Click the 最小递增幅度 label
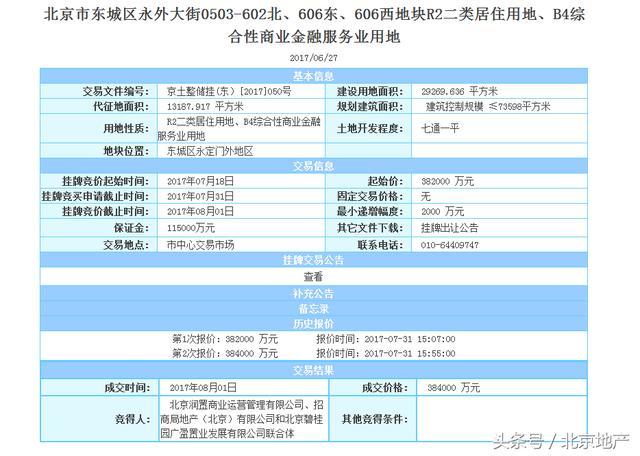The height and width of the screenshot is (456, 640). 369,211
